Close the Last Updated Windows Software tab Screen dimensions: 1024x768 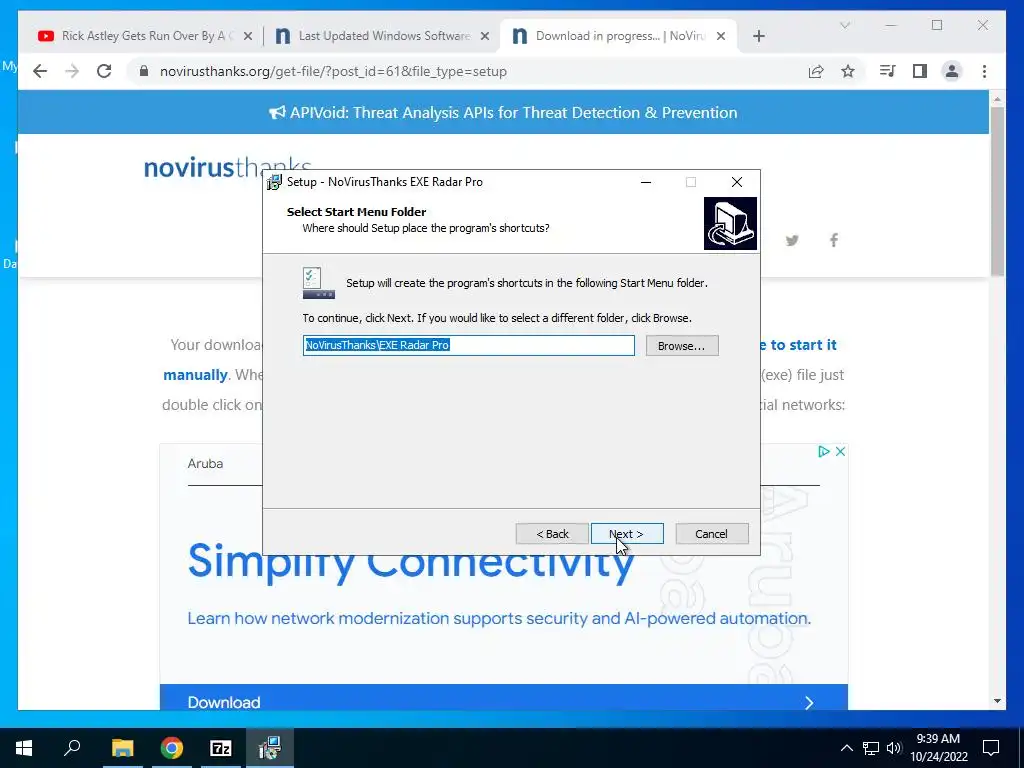click(x=485, y=36)
